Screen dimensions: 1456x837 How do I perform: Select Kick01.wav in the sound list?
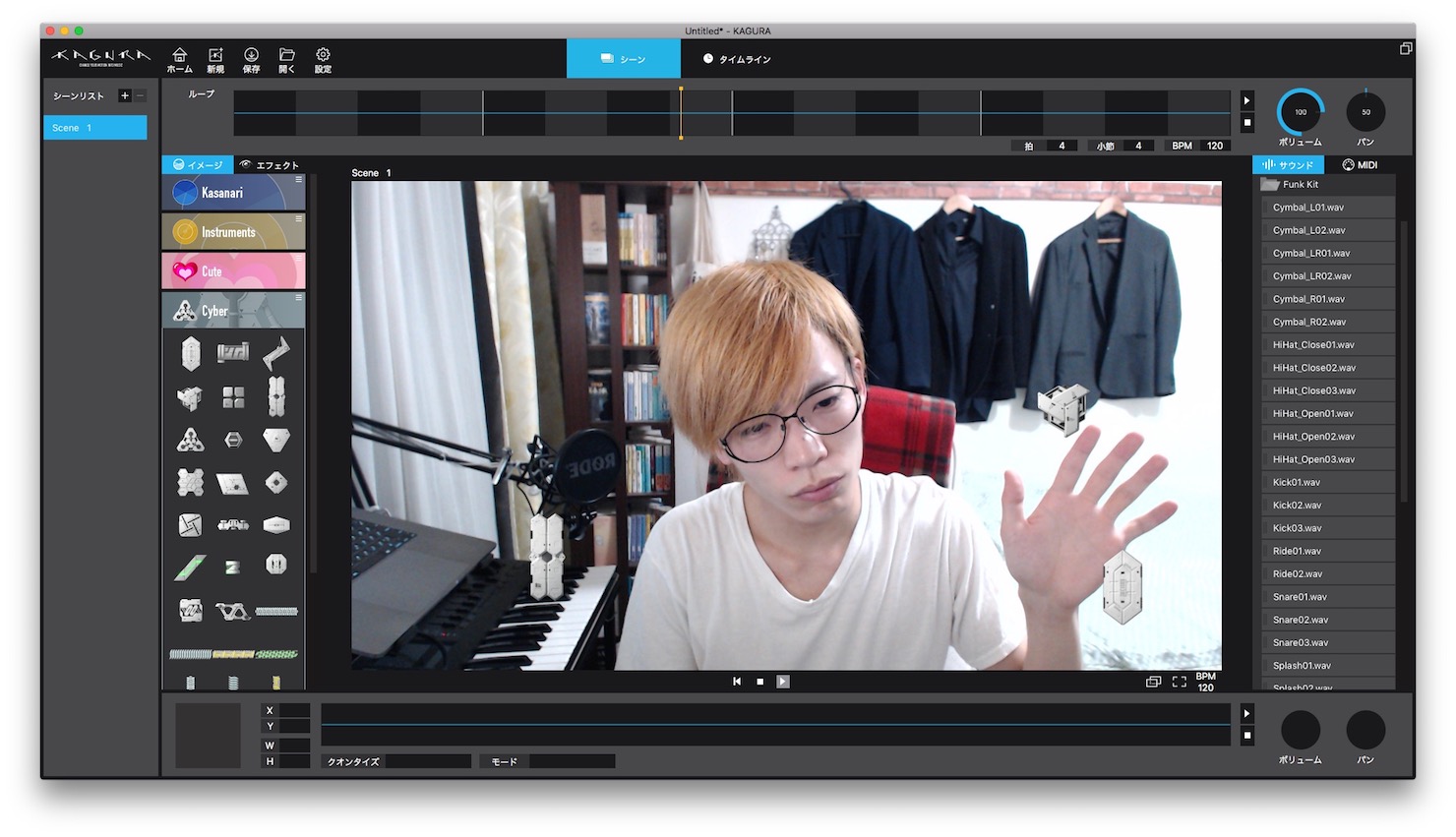tap(1328, 482)
